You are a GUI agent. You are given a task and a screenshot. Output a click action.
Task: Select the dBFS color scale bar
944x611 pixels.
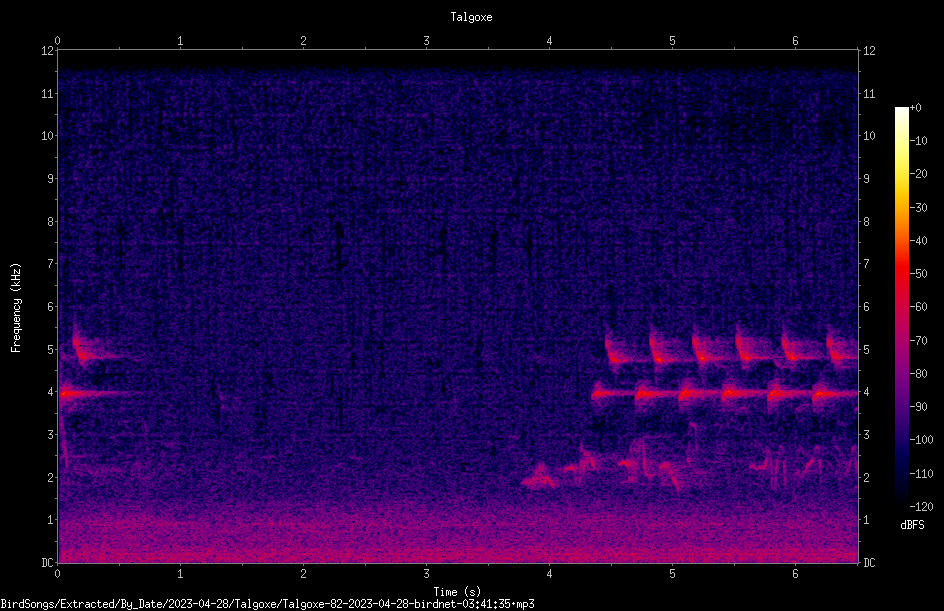click(x=901, y=306)
